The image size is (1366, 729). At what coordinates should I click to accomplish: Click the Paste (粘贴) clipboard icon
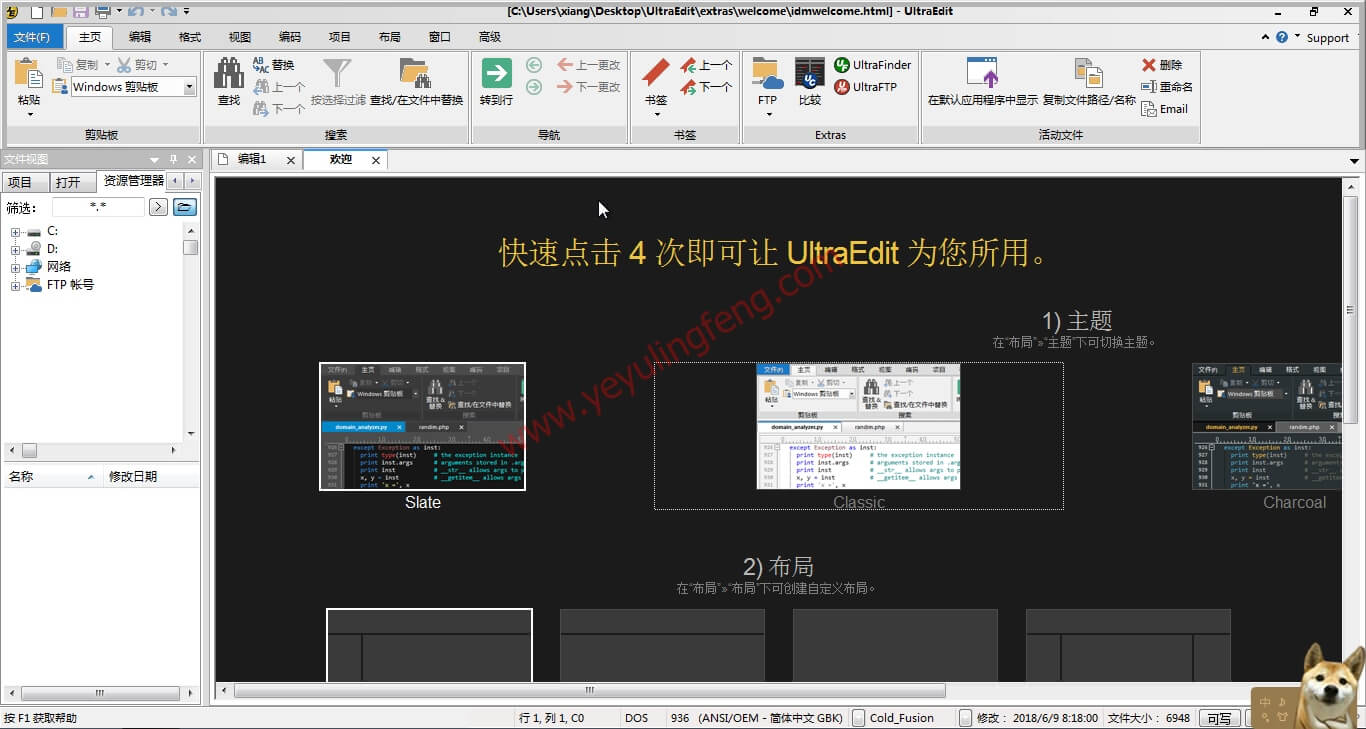[x=29, y=74]
